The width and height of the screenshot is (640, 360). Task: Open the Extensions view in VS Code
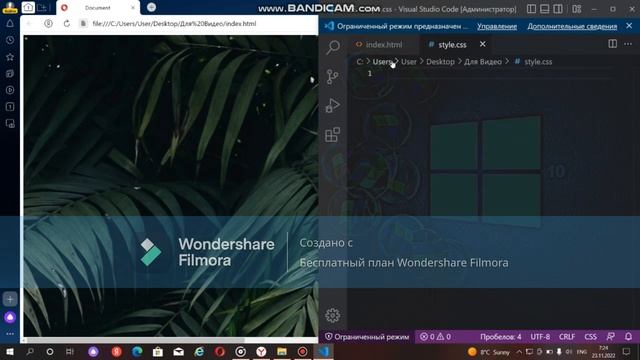(333, 135)
